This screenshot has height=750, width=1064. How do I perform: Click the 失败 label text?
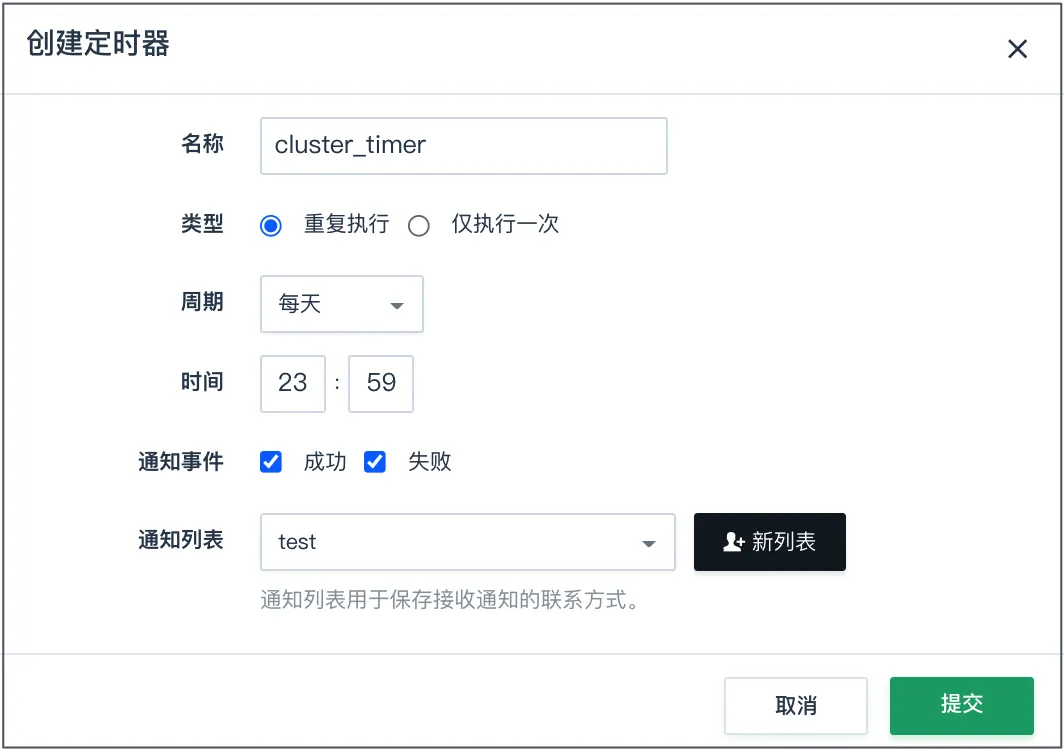coord(429,462)
